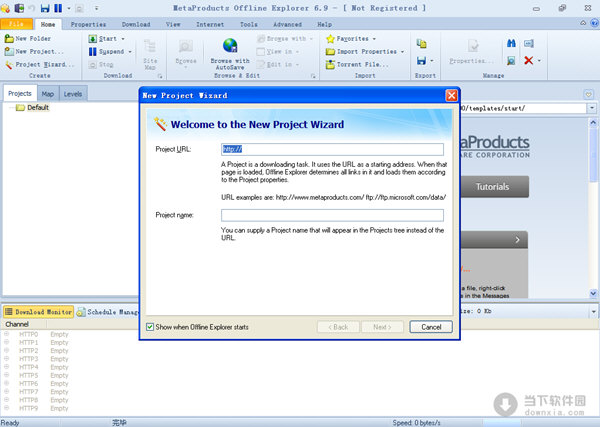
Task: Click the Properties document icon
Action: tap(473, 46)
